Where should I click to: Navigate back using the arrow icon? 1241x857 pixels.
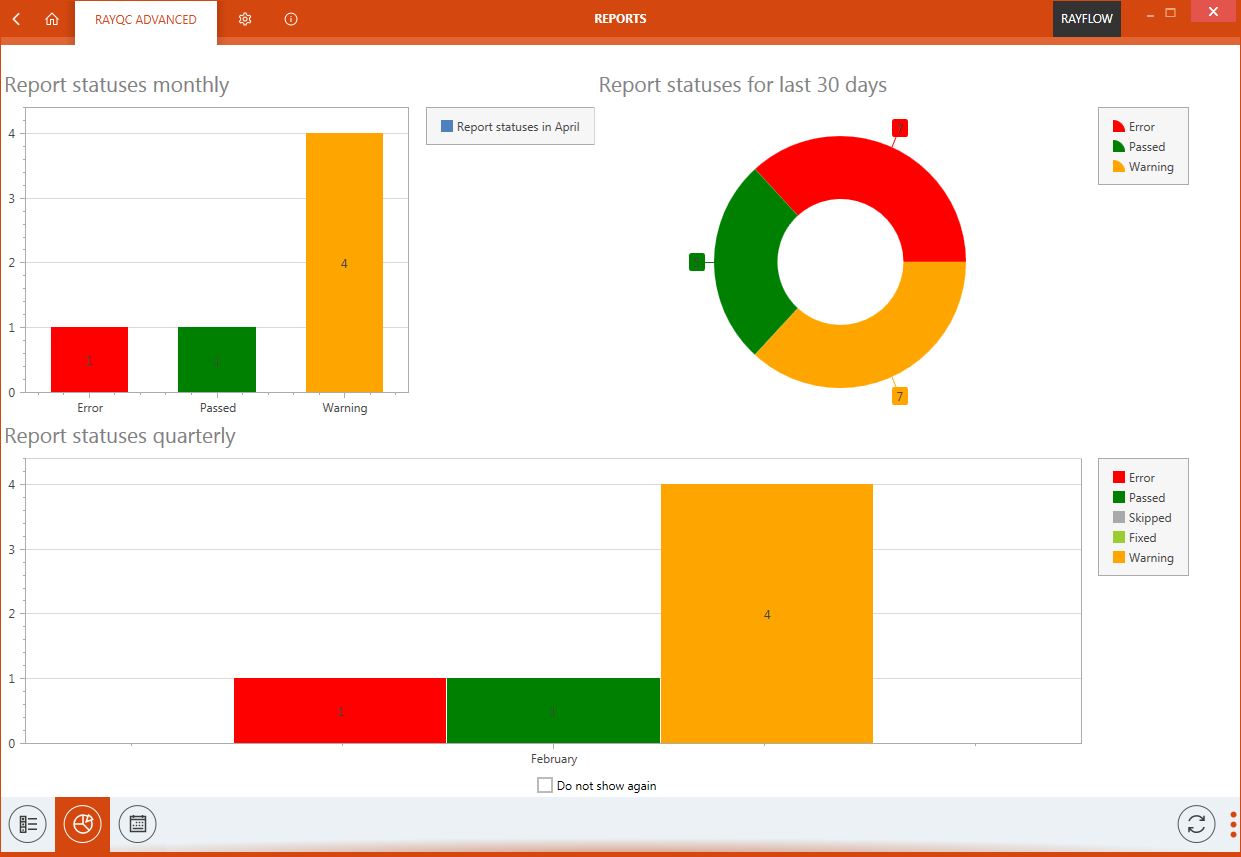[x=15, y=19]
